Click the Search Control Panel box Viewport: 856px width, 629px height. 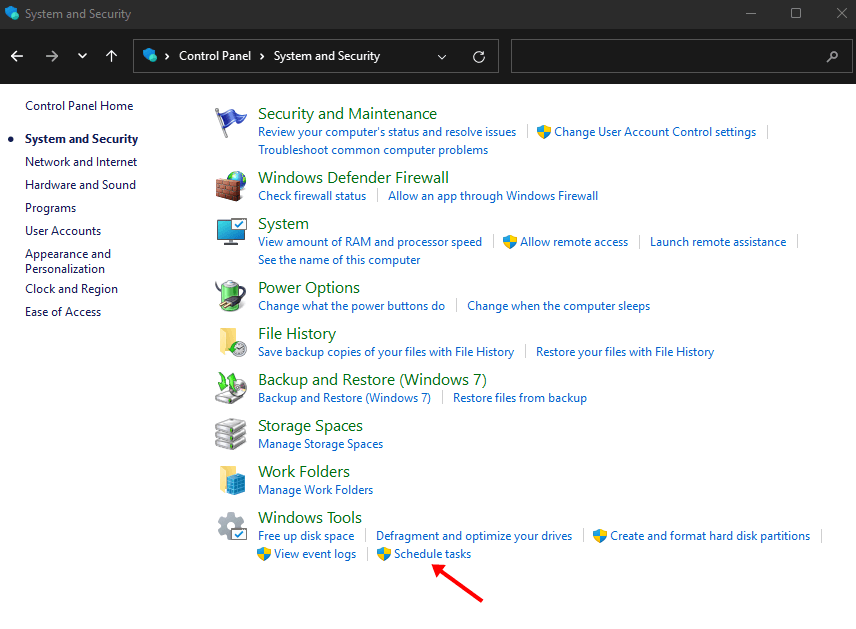[670, 57]
